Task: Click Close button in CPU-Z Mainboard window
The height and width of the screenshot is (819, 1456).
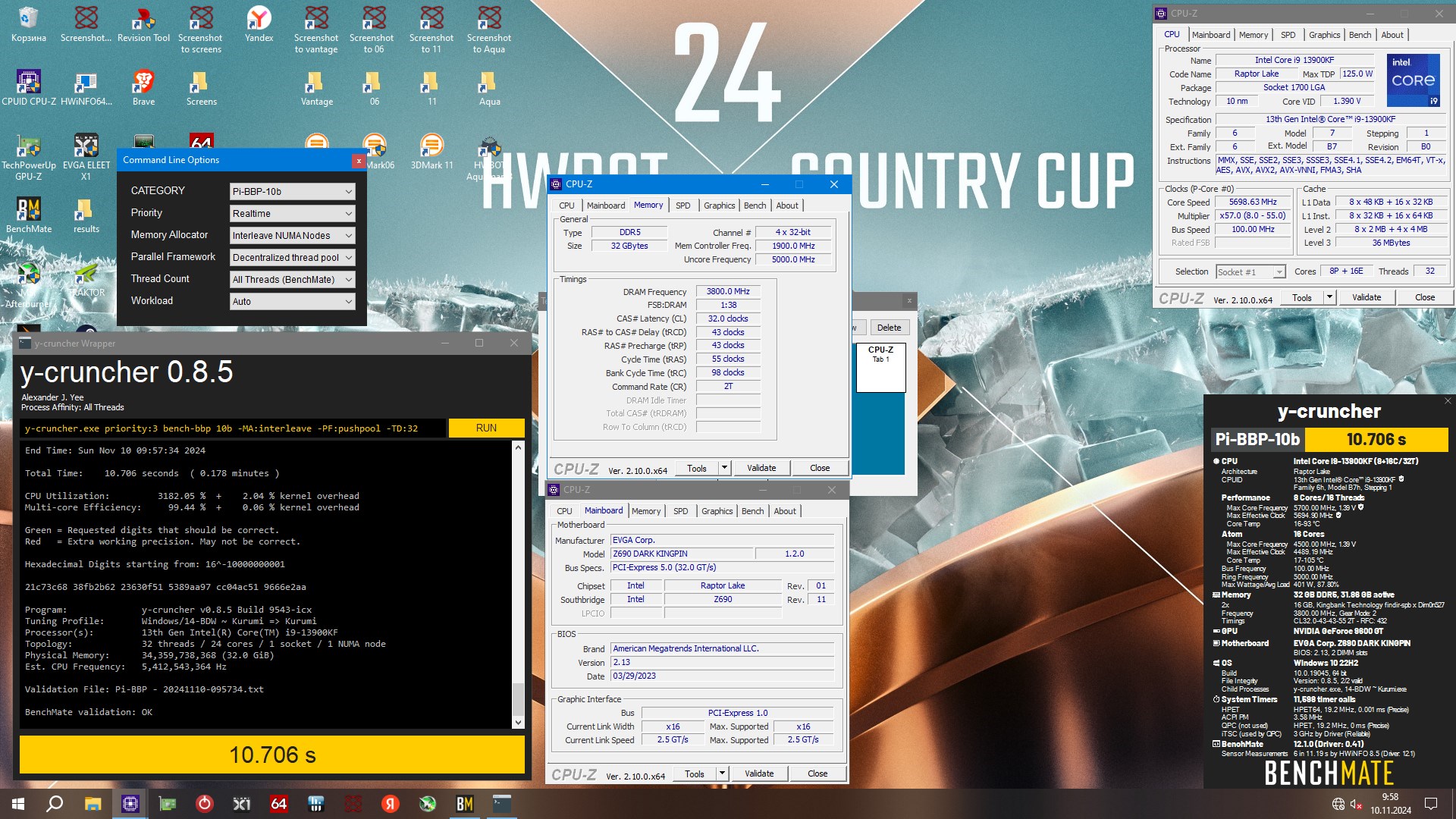Action: tap(817, 773)
